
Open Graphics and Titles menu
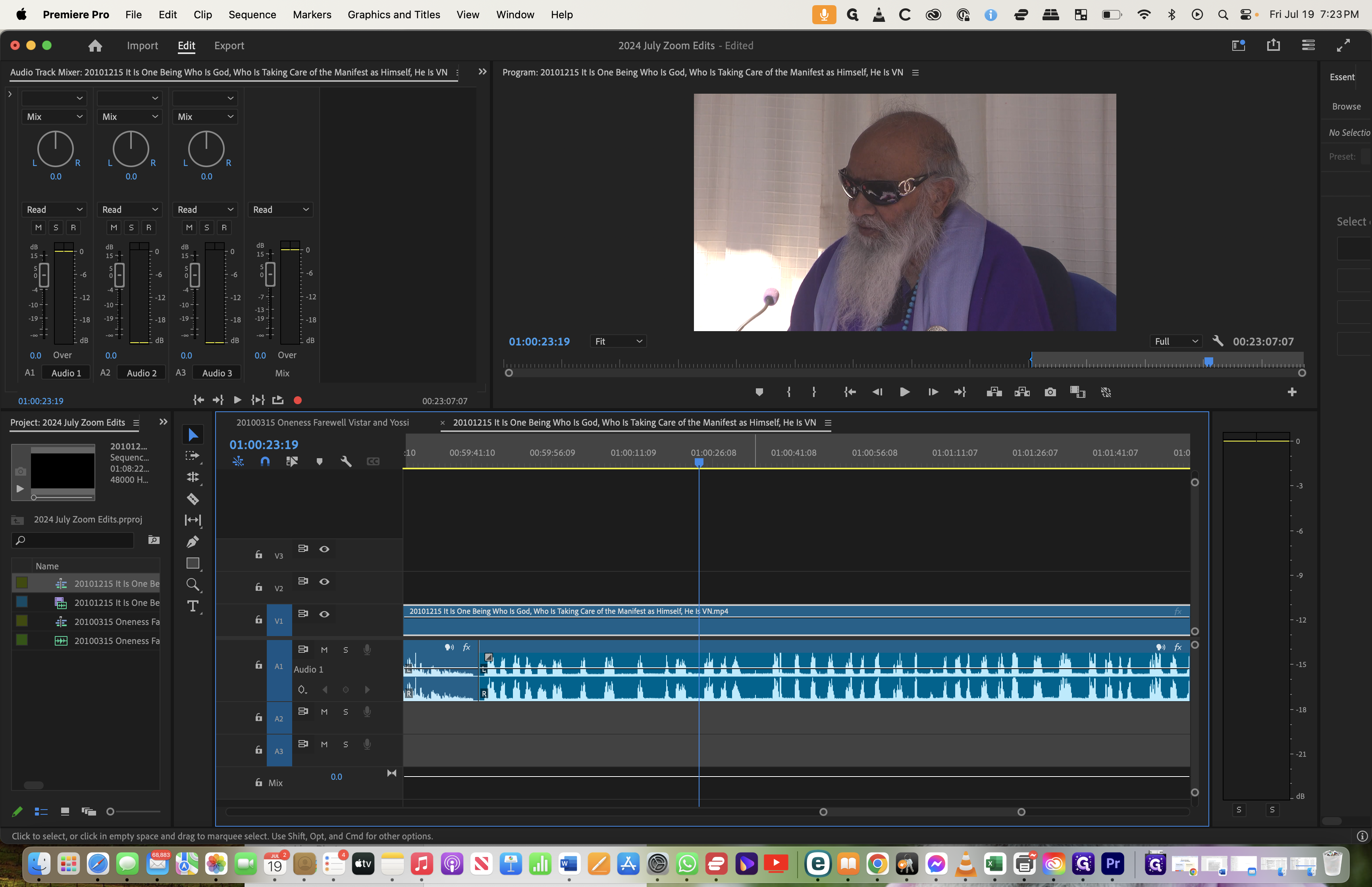[x=394, y=14]
